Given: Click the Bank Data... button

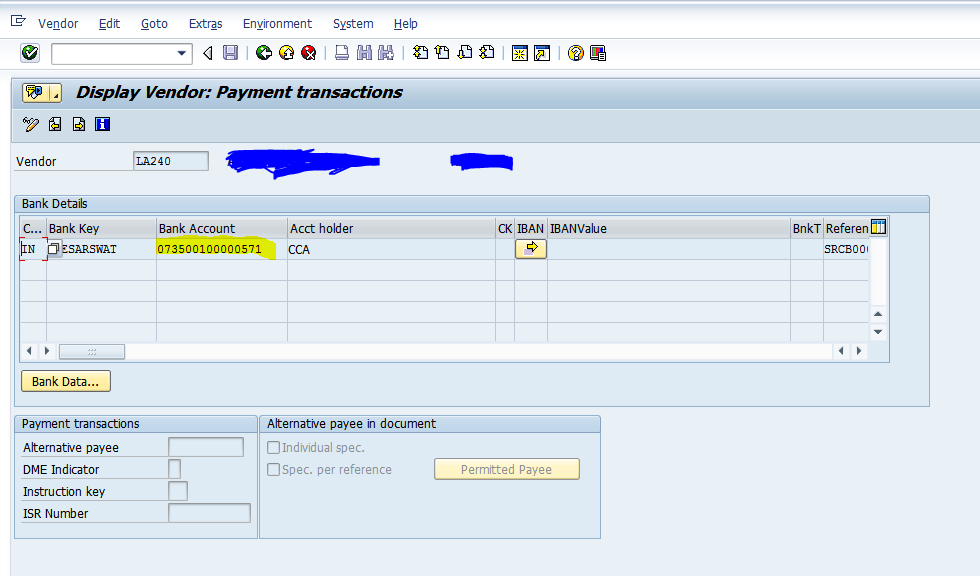Looking at the screenshot, I should (x=66, y=381).
